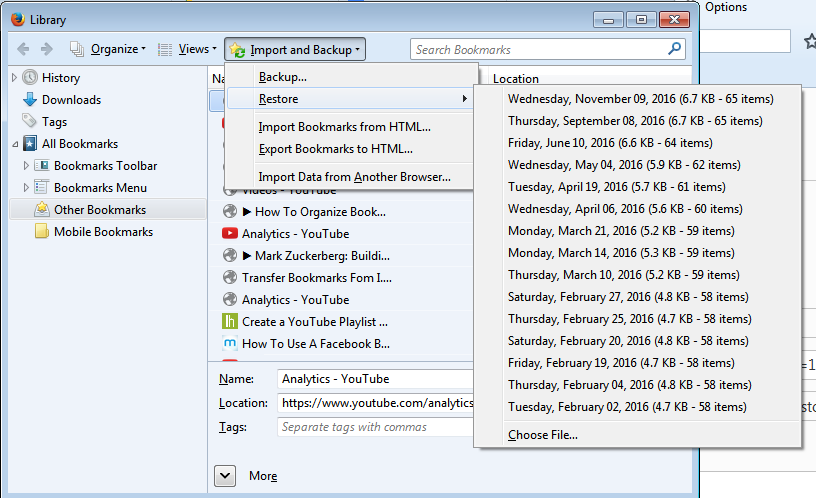816x498 pixels.
Task: Click the blue m icon of Facebook bookmark
Action: [x=230, y=343]
